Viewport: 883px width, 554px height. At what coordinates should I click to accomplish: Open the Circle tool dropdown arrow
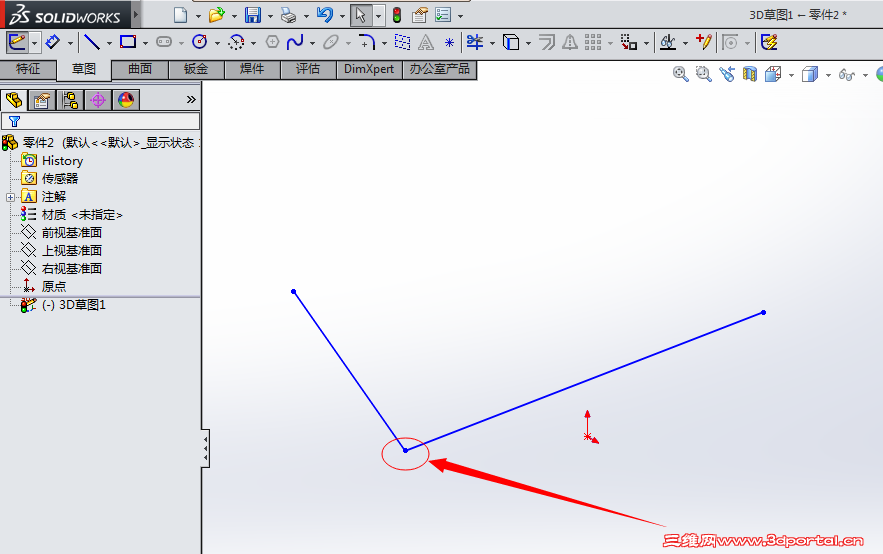point(217,43)
